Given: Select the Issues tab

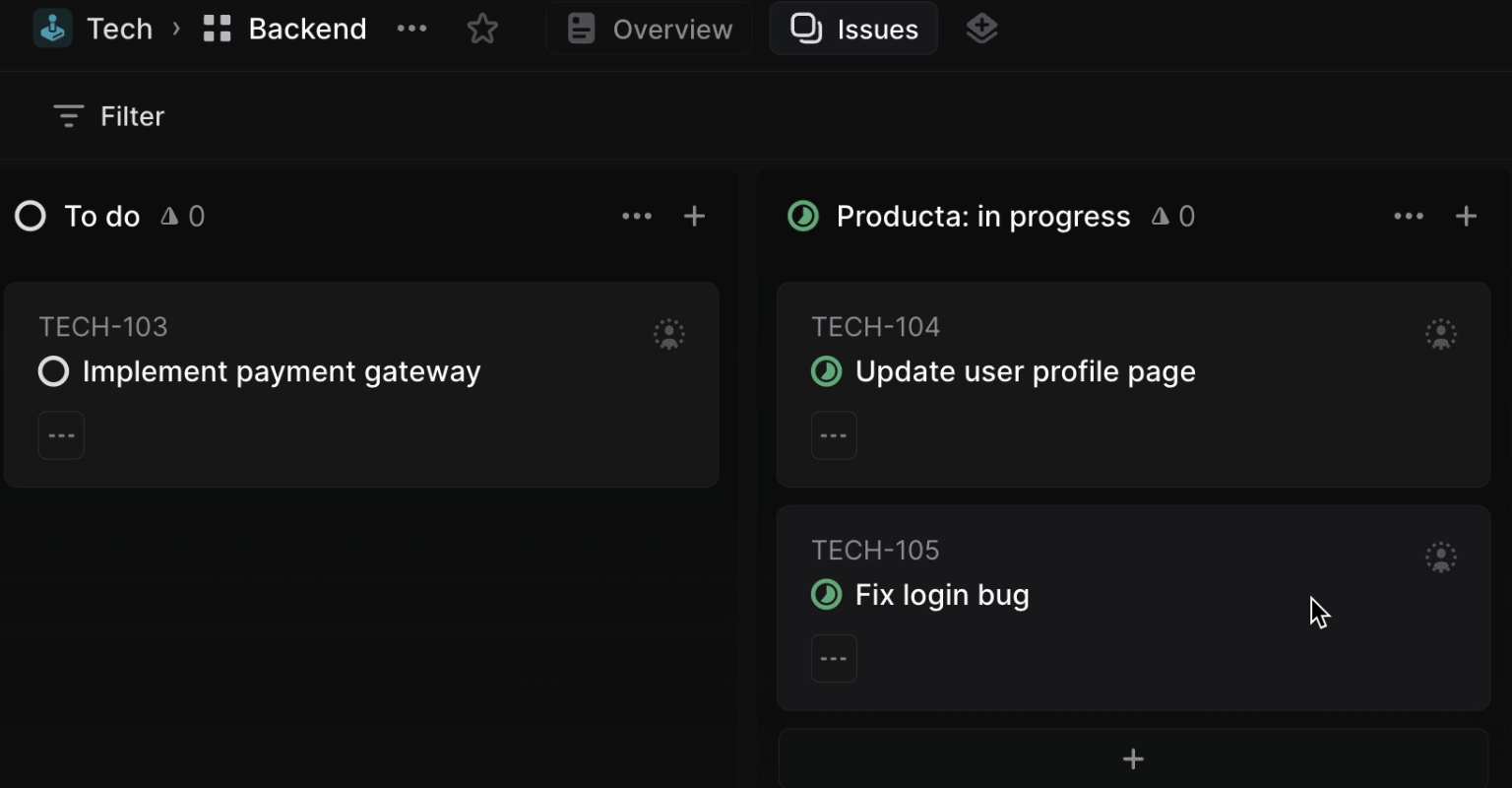Looking at the screenshot, I should (x=853, y=30).
